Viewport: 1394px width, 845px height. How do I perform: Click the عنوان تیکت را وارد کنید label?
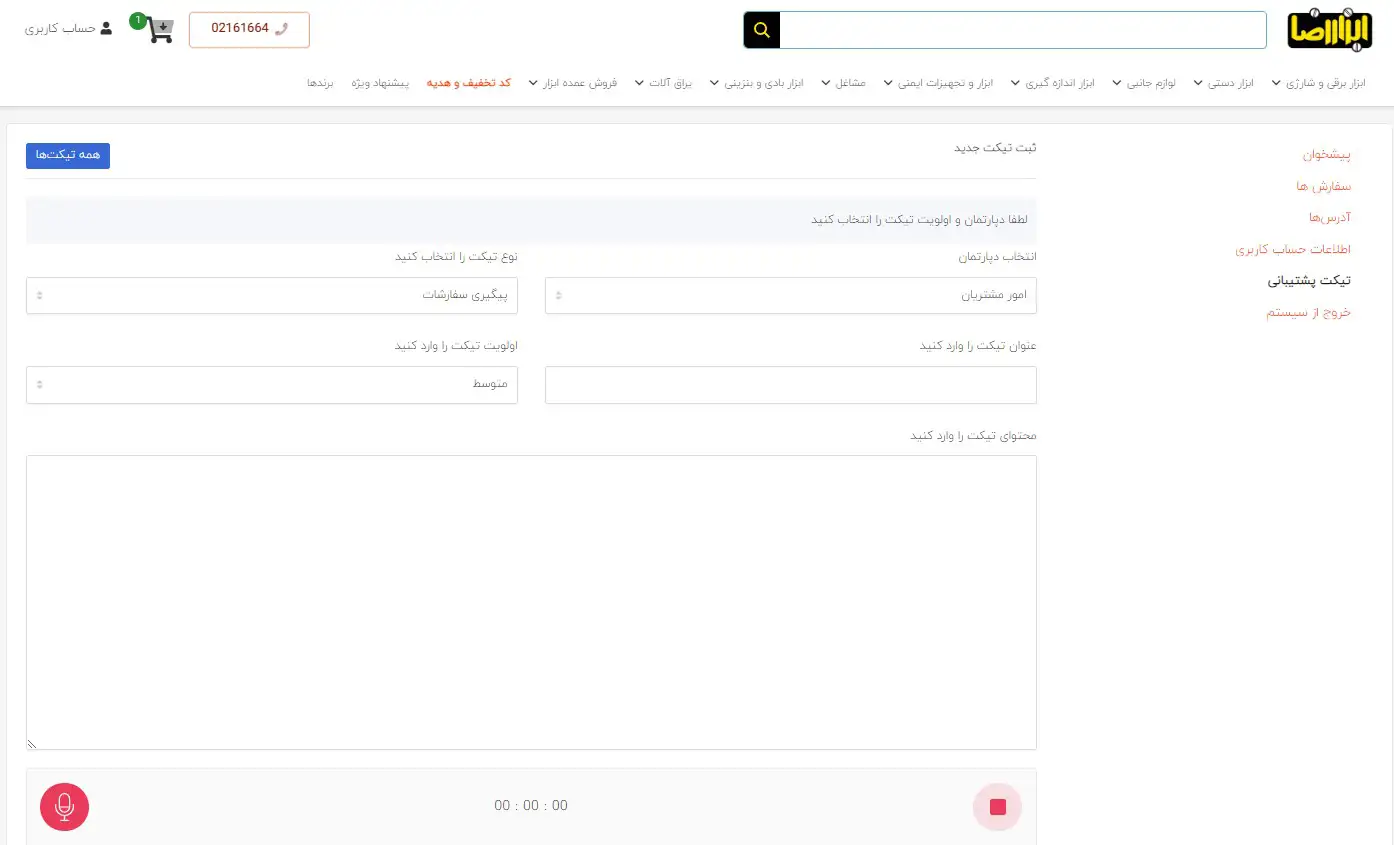pos(978,346)
